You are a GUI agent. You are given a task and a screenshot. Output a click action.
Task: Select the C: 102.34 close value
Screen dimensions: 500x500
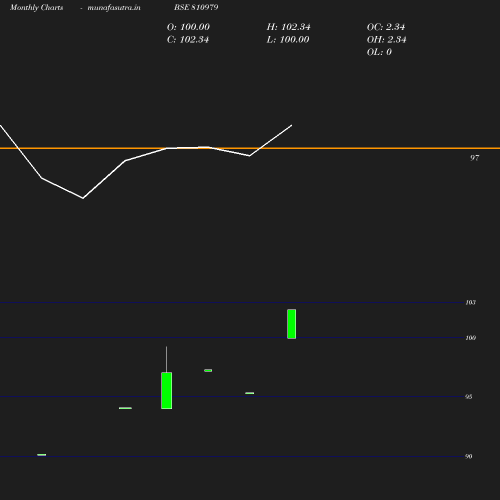(188, 40)
